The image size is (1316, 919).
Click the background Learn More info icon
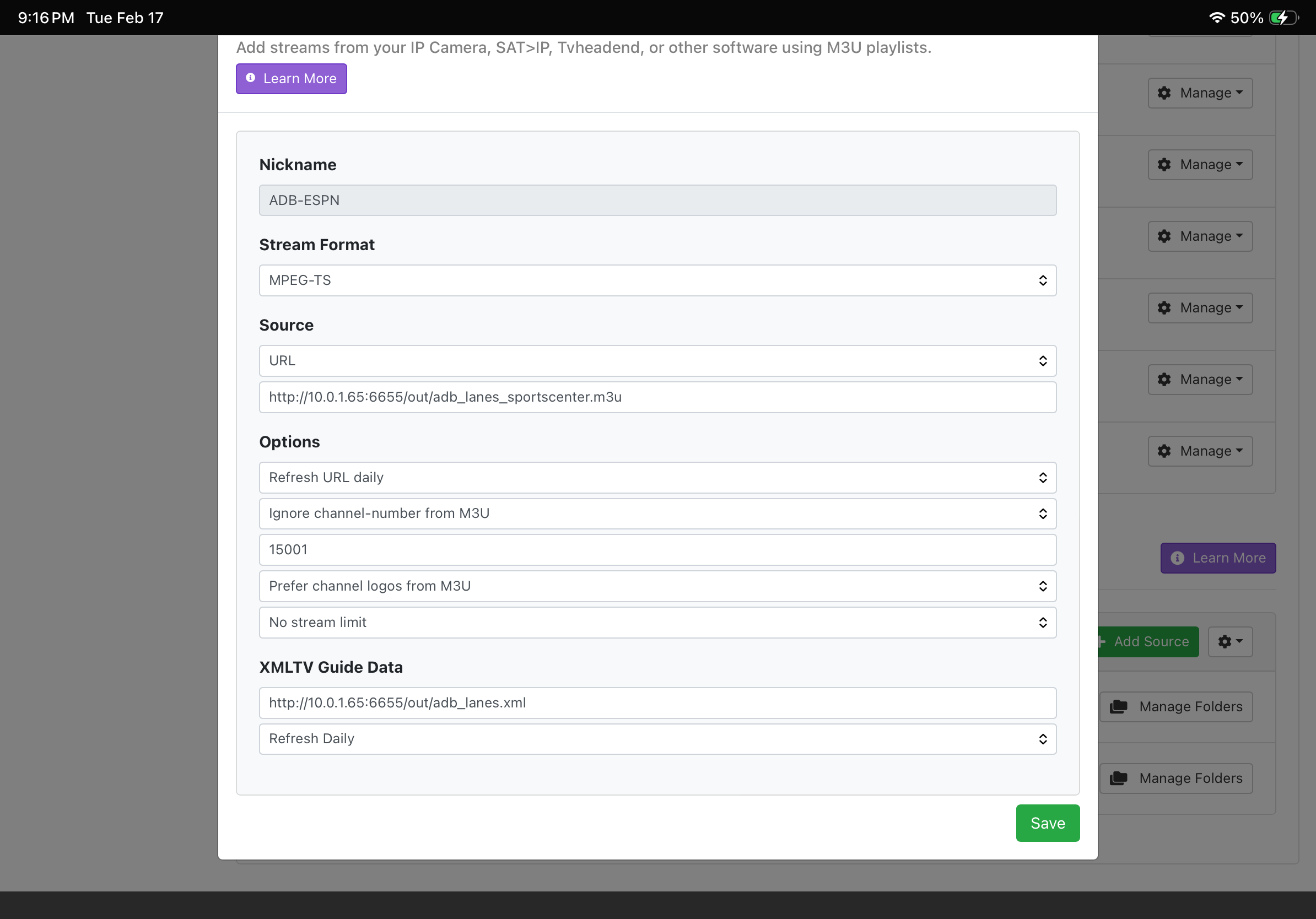coord(1177,558)
